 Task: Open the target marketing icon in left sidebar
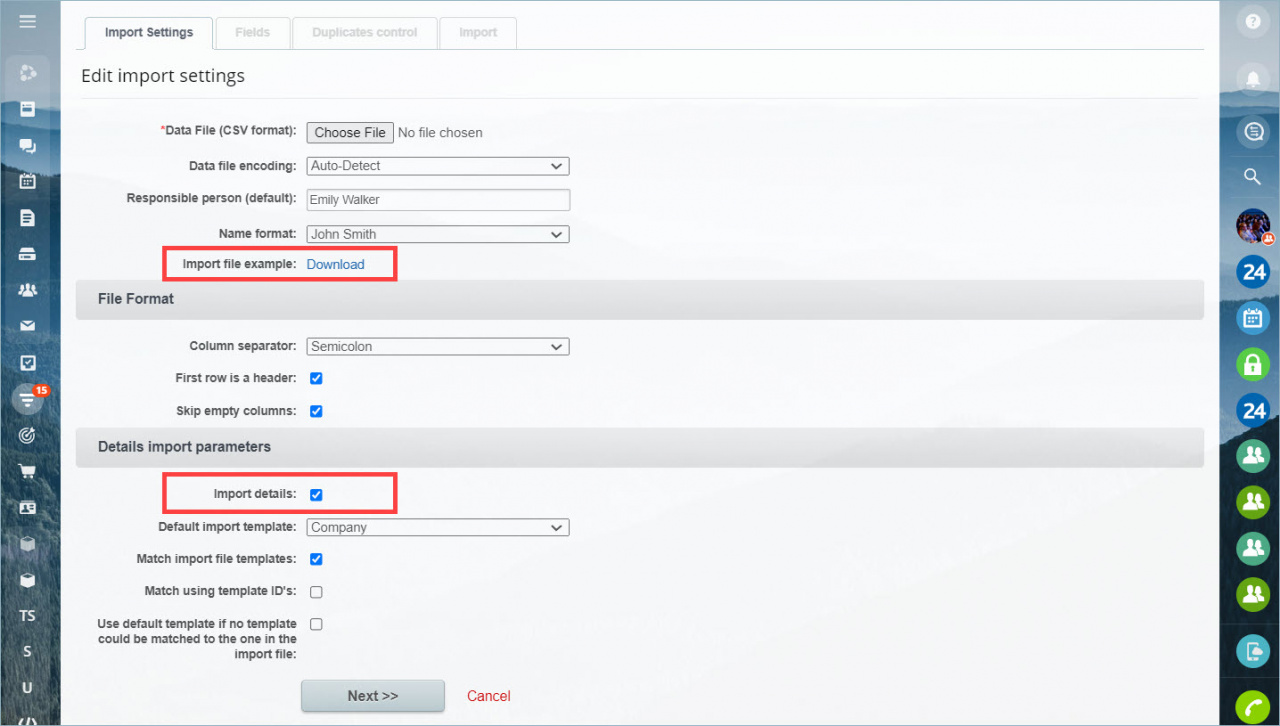point(28,435)
